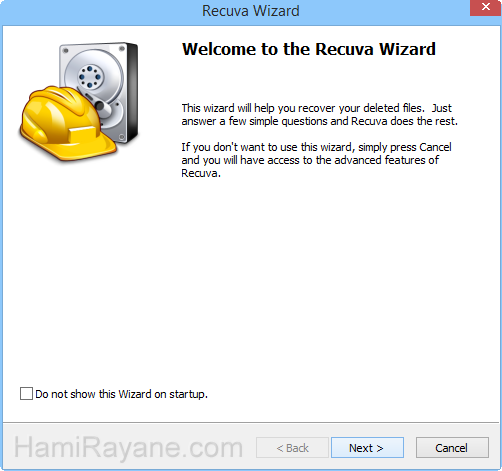Viewport: 502px width, 471px height.
Task: Close the Recuva Wizard window
Action: [x=485, y=7]
